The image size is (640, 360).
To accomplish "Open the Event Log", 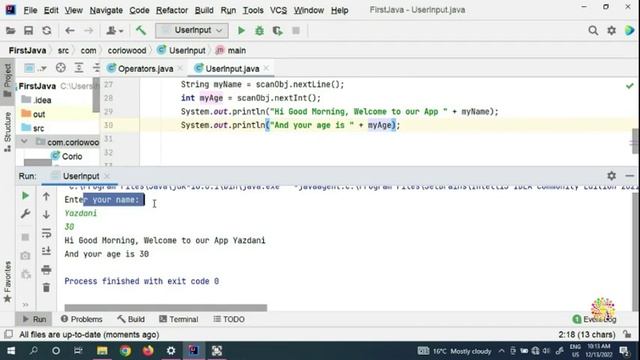I will tap(595, 319).
